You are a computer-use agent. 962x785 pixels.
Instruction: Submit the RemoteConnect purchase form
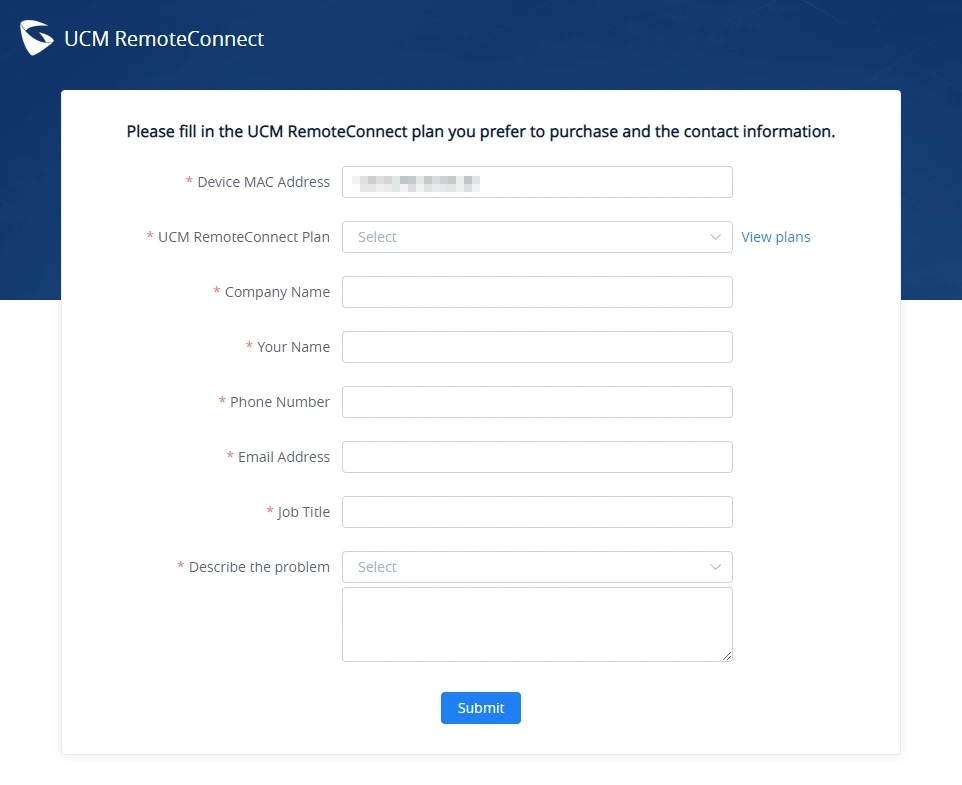tap(480, 708)
